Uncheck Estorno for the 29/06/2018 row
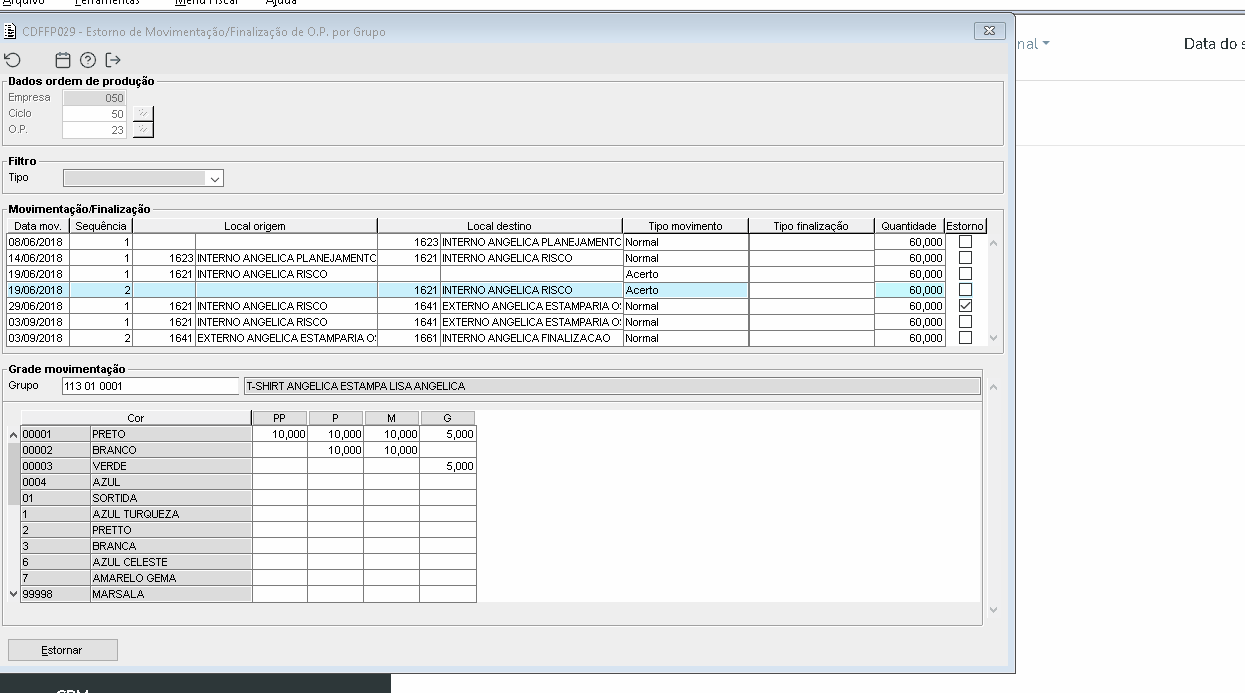The width and height of the screenshot is (1245, 693). [x=965, y=306]
